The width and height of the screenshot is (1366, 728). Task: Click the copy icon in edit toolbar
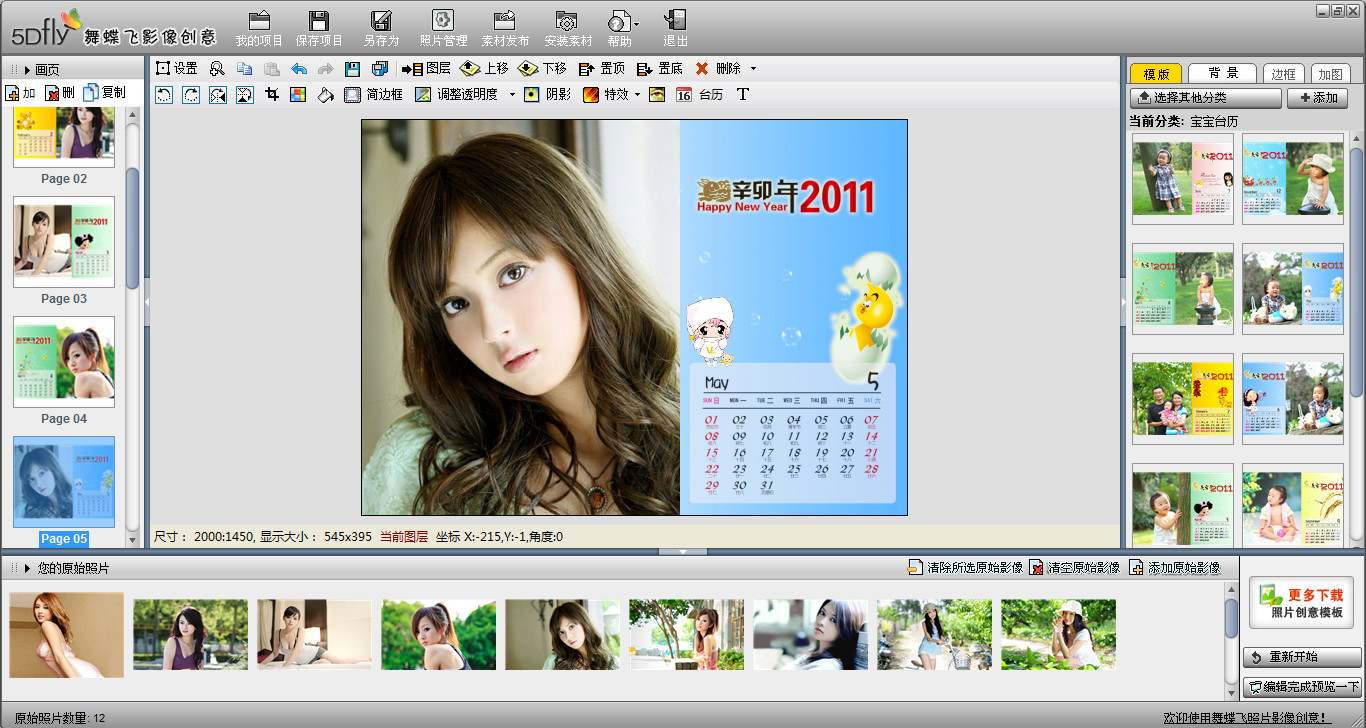tap(244, 69)
